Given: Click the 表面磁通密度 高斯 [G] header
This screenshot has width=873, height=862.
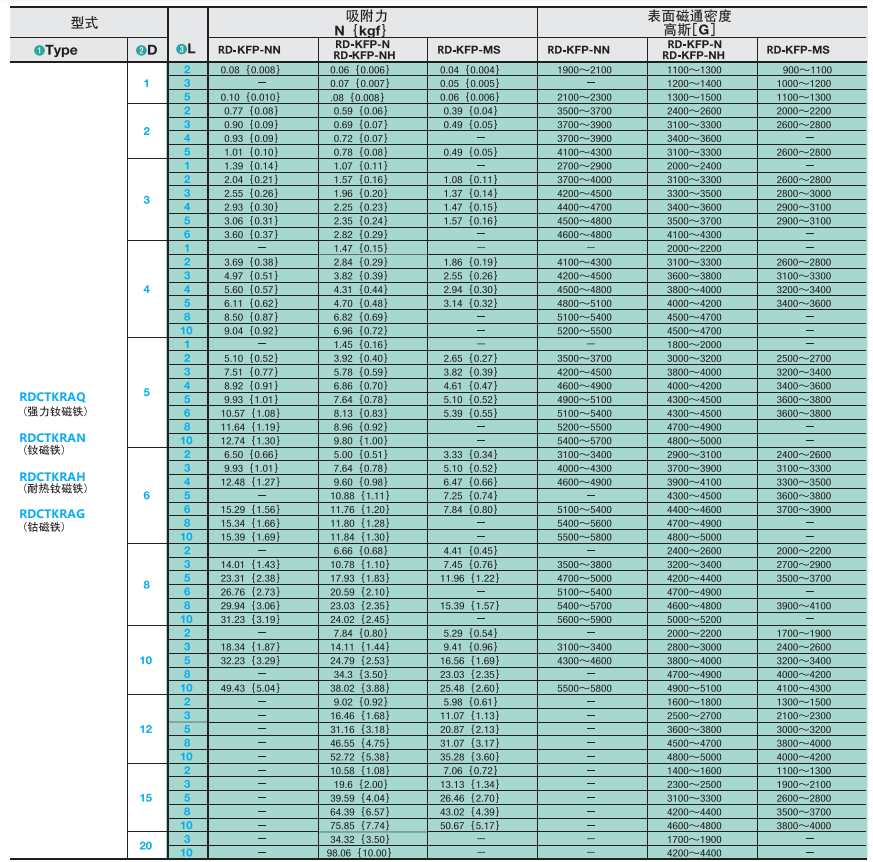Looking at the screenshot, I should 702,23.
